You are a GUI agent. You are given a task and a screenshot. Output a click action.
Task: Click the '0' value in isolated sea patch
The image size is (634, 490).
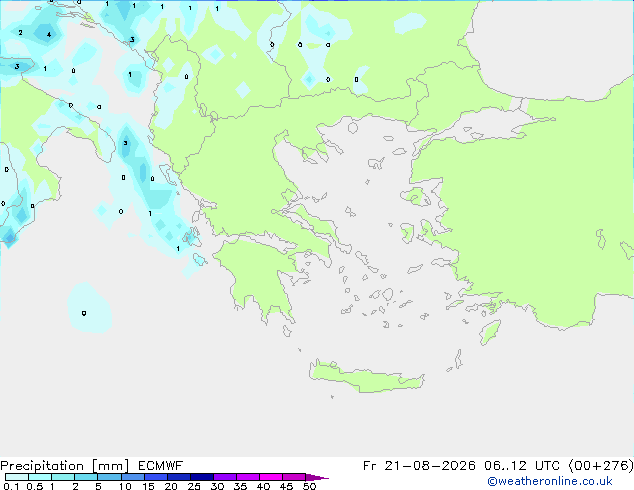(x=84, y=313)
